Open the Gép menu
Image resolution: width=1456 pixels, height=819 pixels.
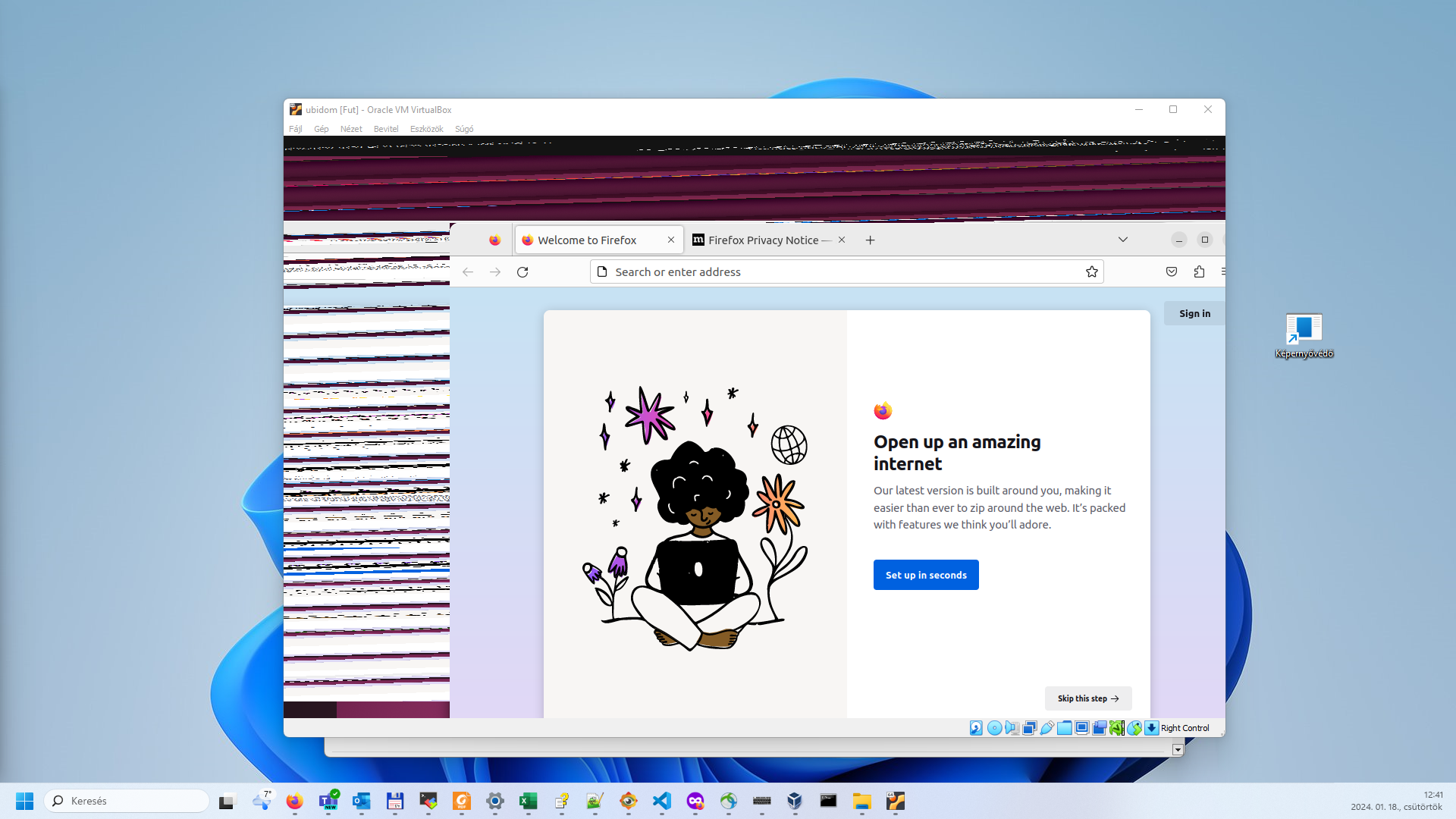point(321,129)
